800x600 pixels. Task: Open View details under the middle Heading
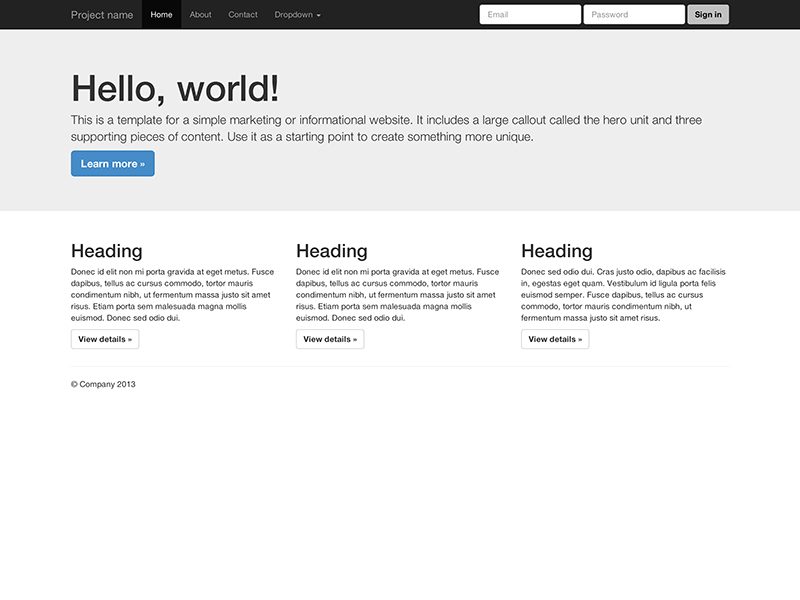point(330,339)
